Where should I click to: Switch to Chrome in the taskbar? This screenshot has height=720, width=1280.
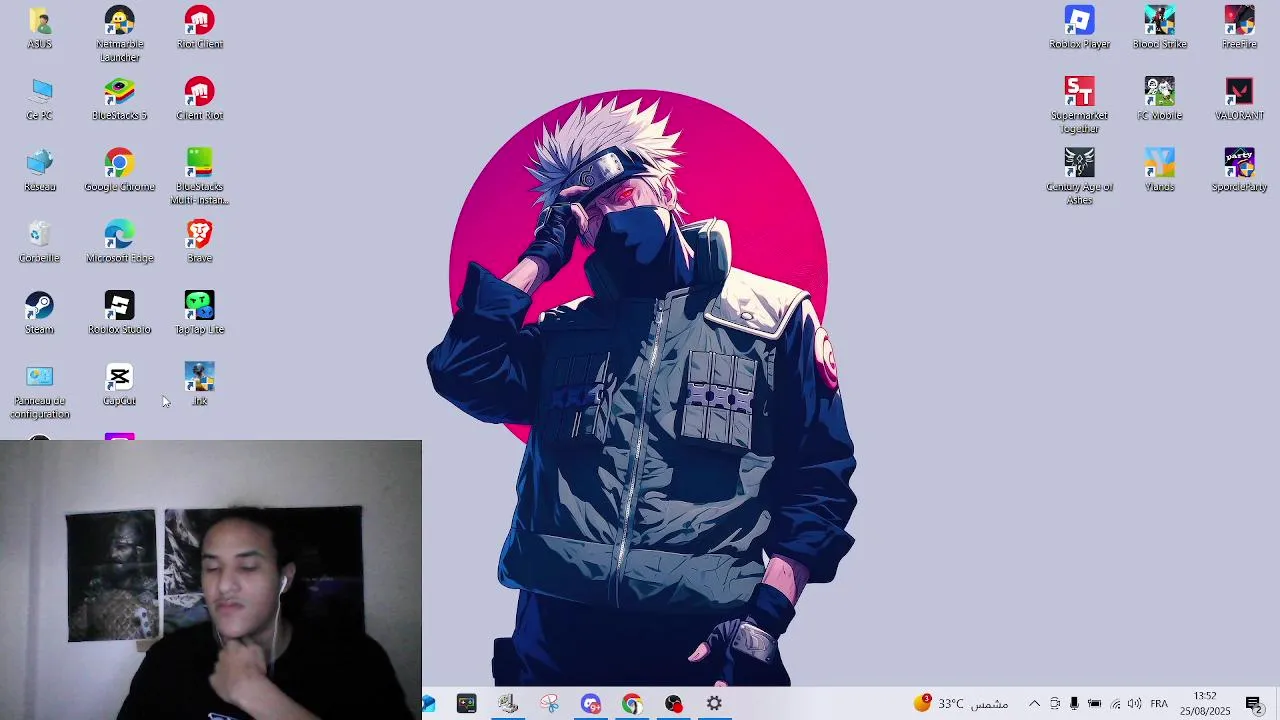(632, 704)
